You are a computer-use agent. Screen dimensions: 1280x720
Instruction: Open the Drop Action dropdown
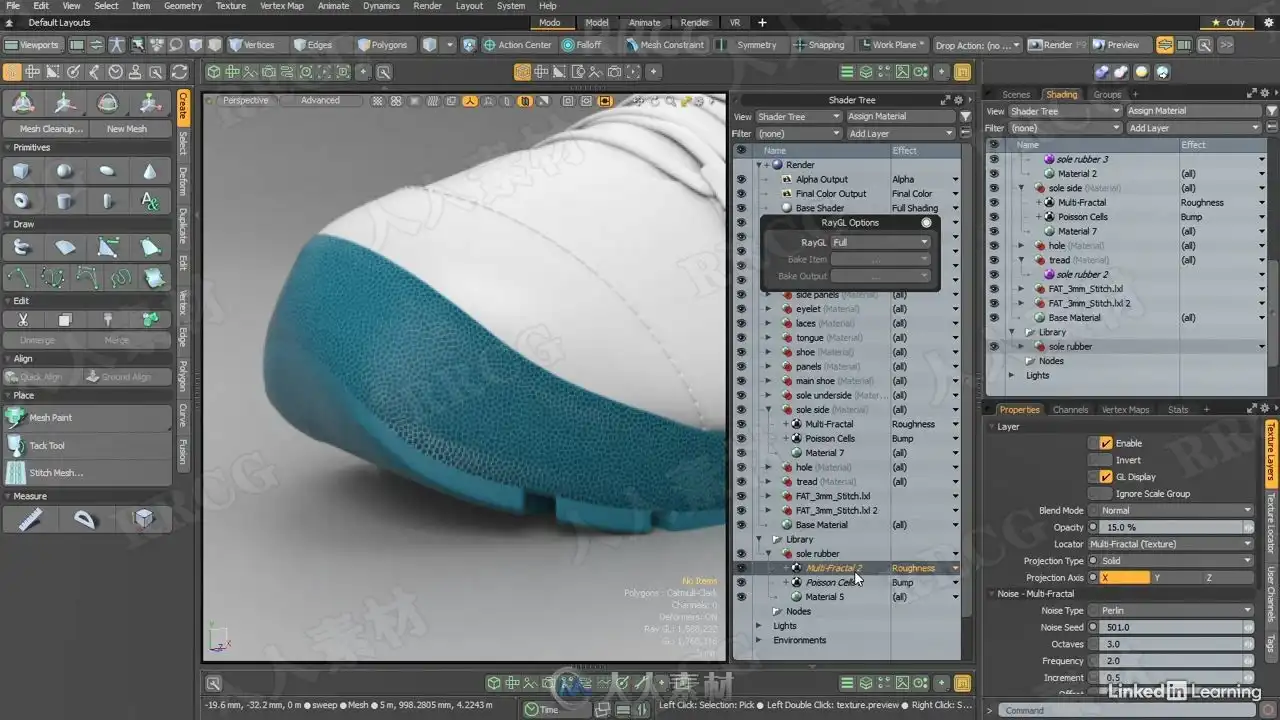tap(978, 45)
